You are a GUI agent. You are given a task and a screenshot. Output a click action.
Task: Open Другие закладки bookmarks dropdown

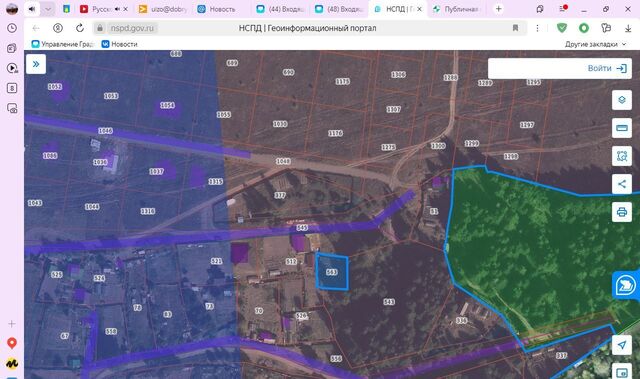coord(595,44)
